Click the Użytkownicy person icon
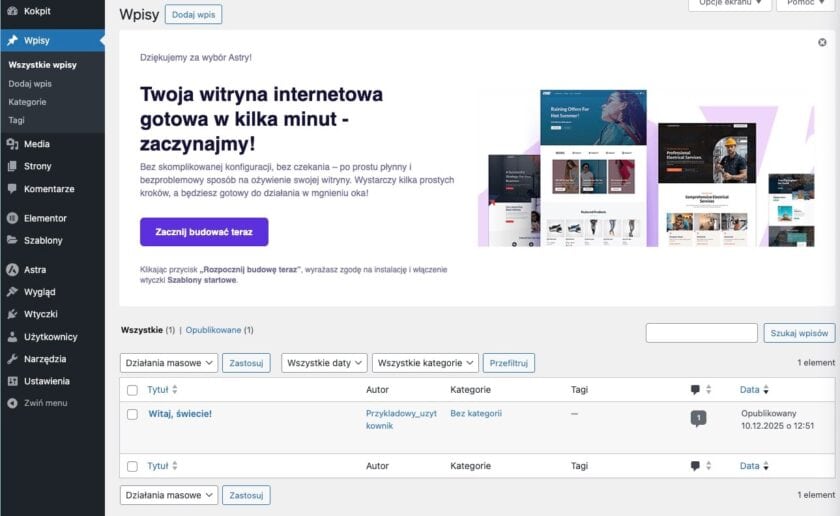Screen dimensions: 840x516 click(12, 336)
